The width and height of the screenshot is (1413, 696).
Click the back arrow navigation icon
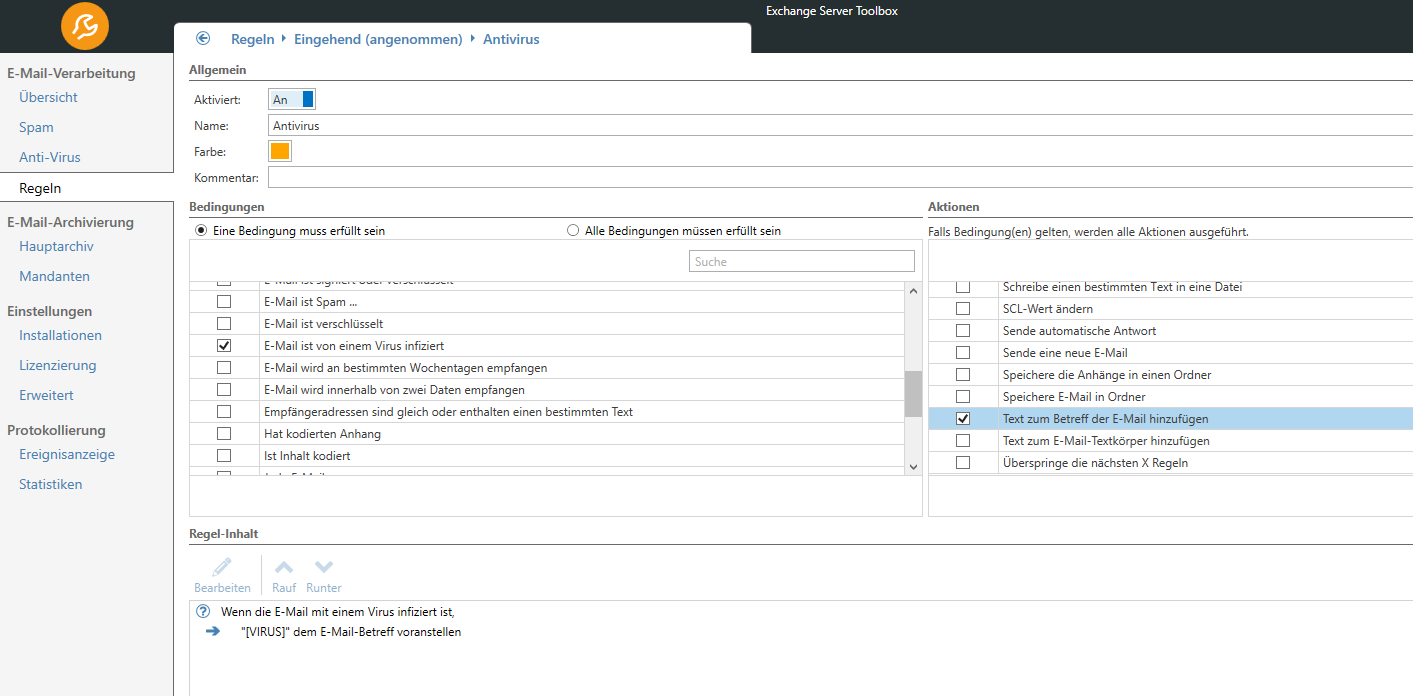pos(203,38)
